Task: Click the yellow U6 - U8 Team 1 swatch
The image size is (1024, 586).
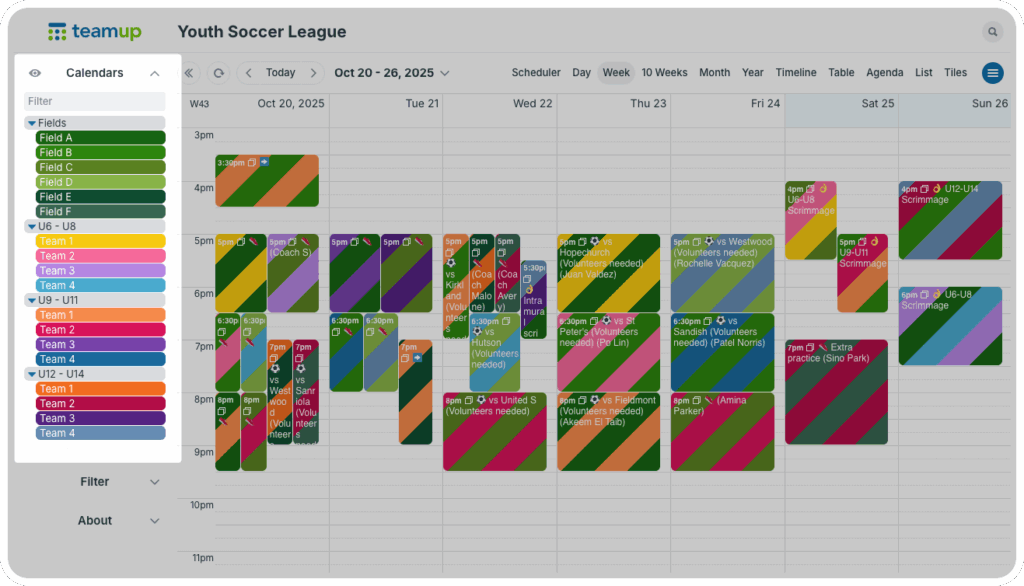Action: (100, 241)
